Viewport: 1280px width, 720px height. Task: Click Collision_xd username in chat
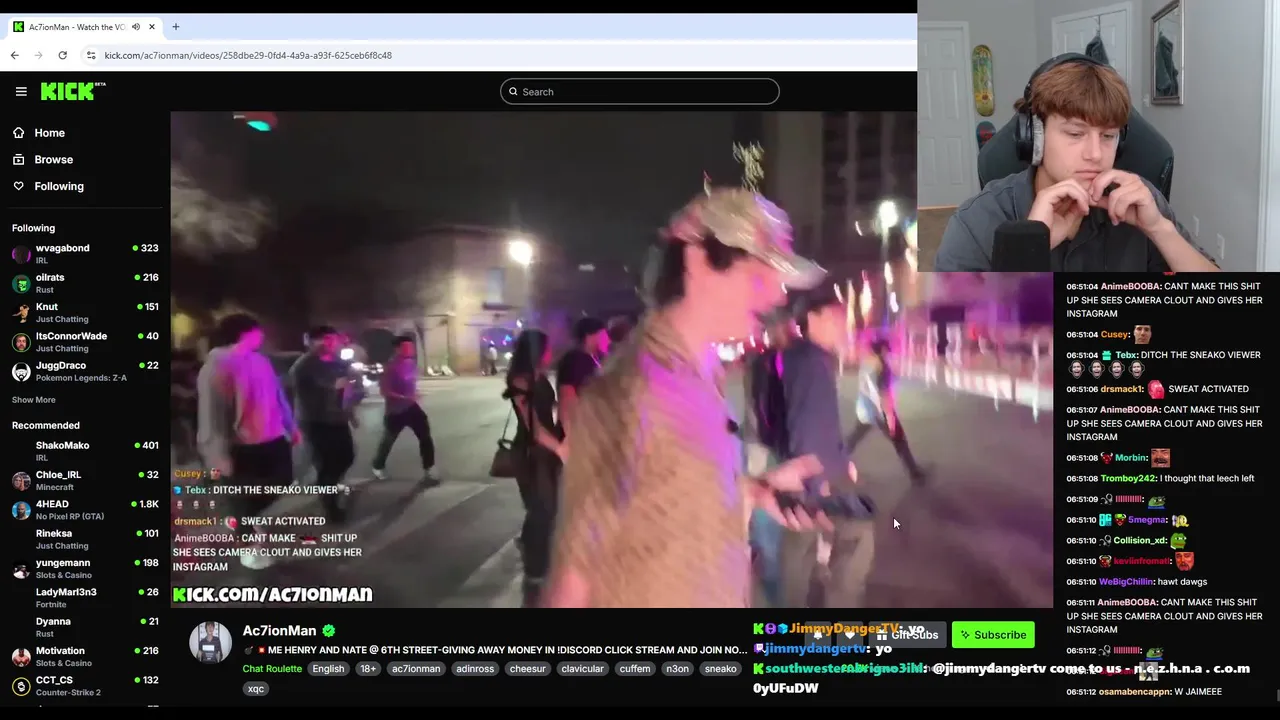tap(1140, 541)
